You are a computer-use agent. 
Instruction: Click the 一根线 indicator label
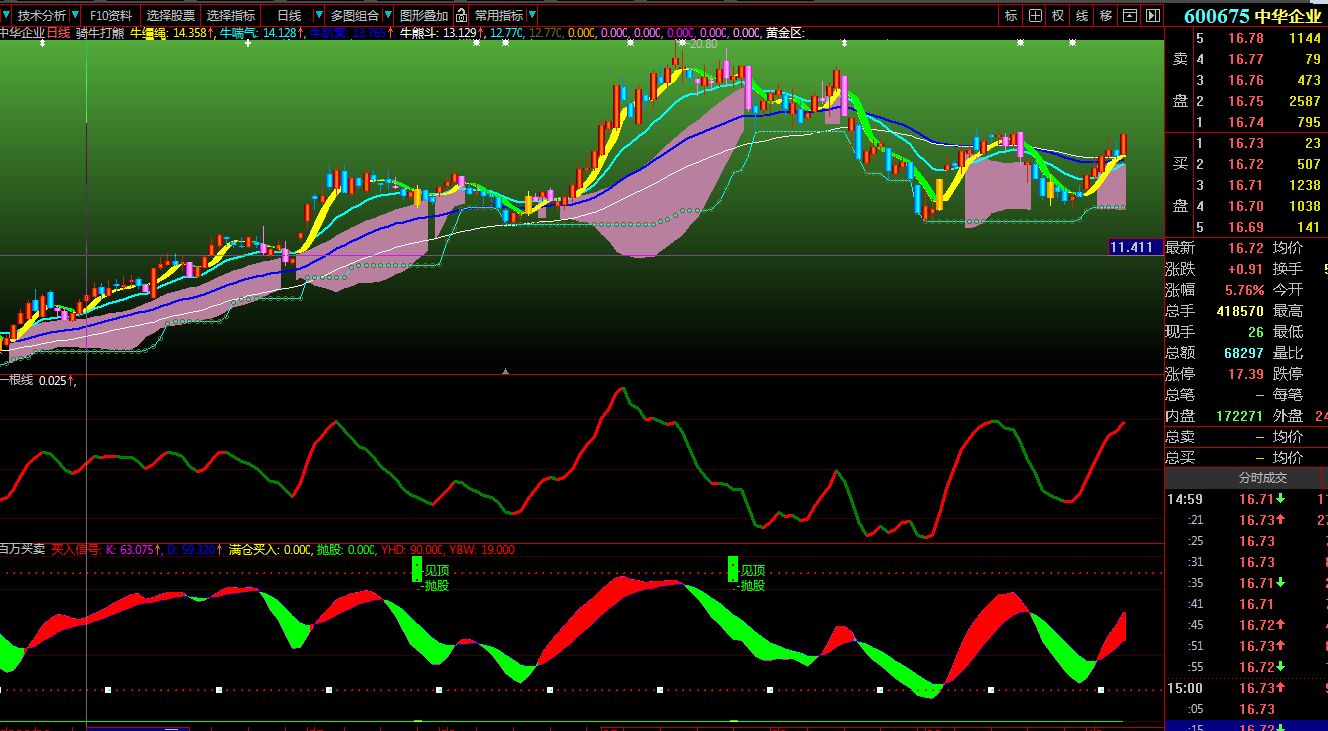[x=17, y=381]
